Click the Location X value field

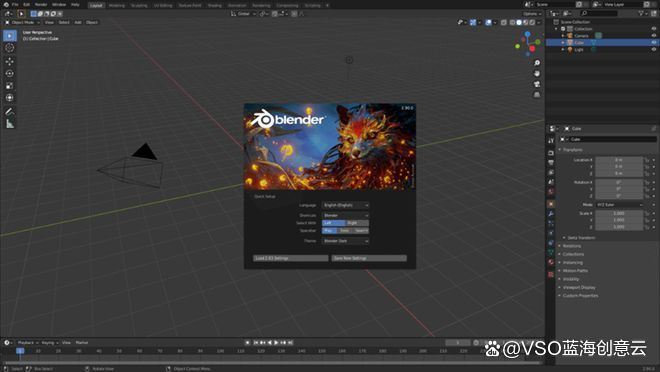[x=618, y=160]
